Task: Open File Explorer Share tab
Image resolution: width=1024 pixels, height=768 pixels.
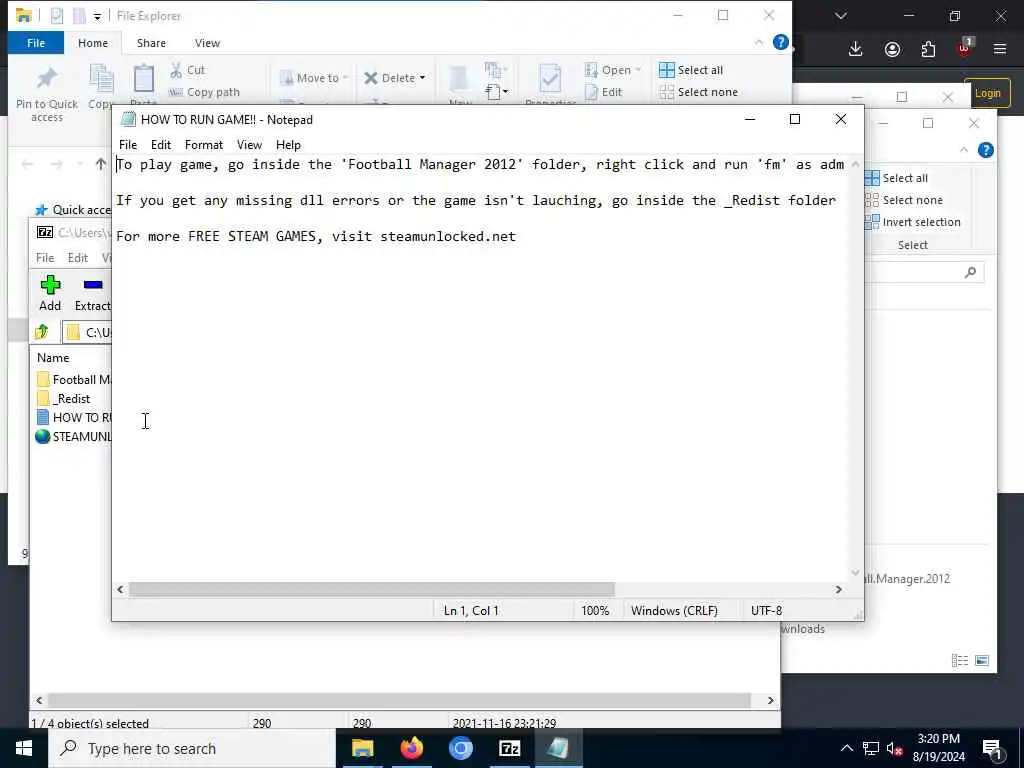Action: pos(151,43)
